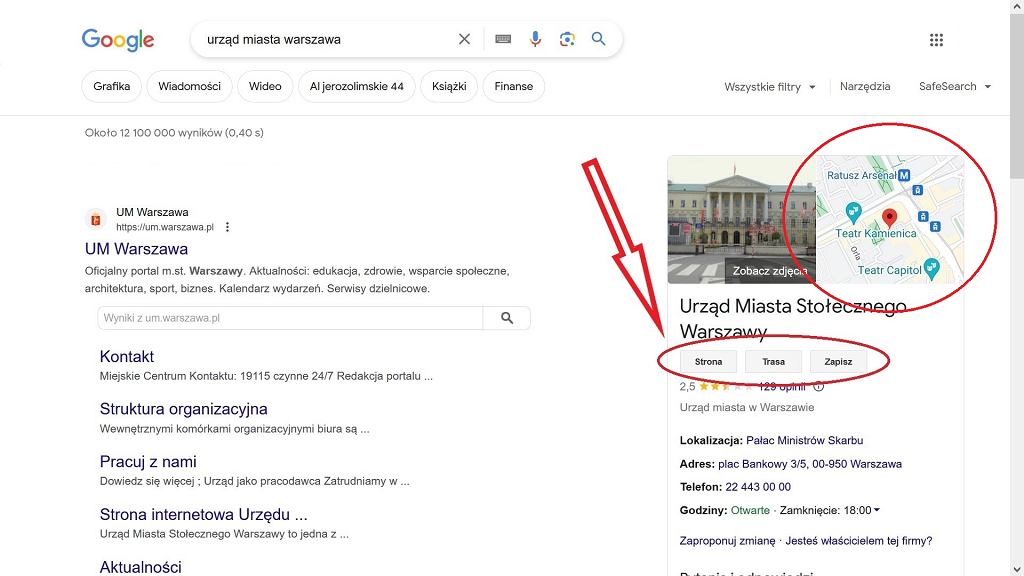Open the 'UM Warszawa' result title link
Screen dimensions: 1024x576
(x=136, y=249)
